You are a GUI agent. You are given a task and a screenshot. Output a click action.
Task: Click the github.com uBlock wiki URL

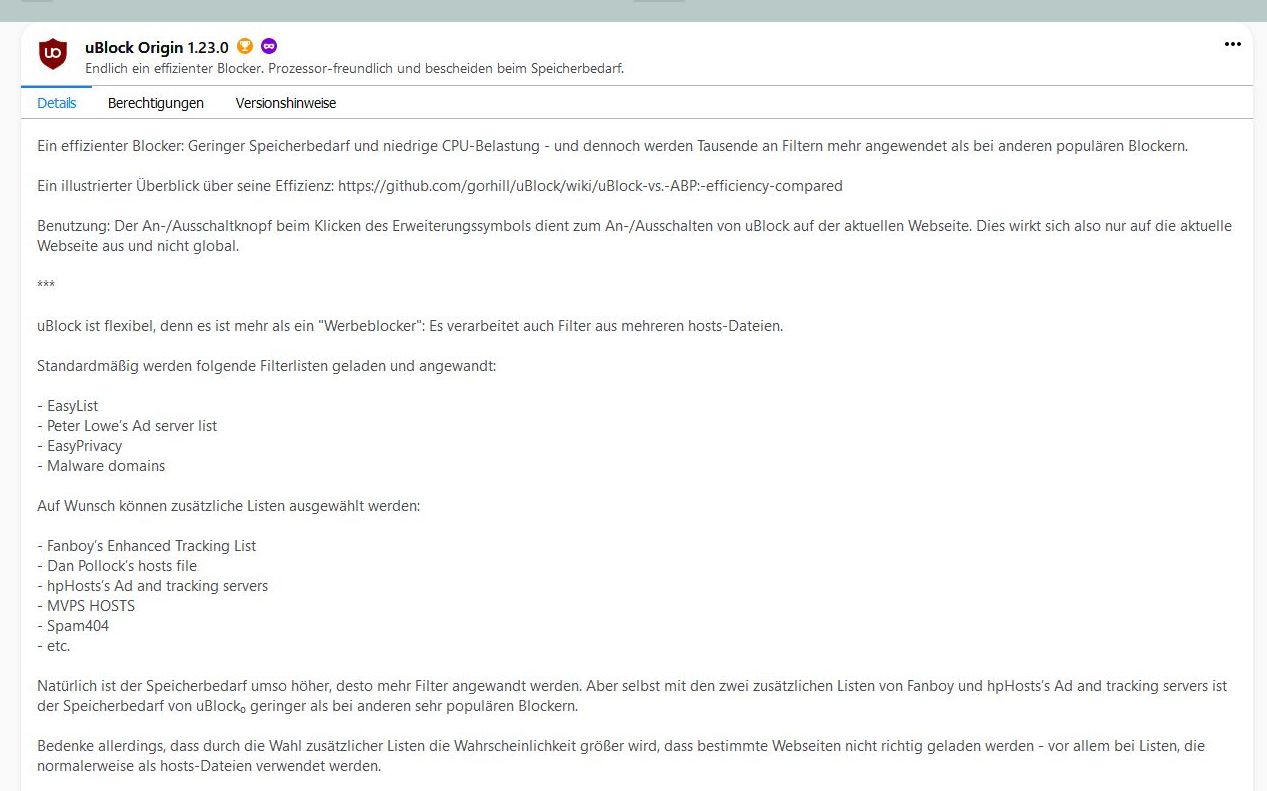tap(590, 186)
